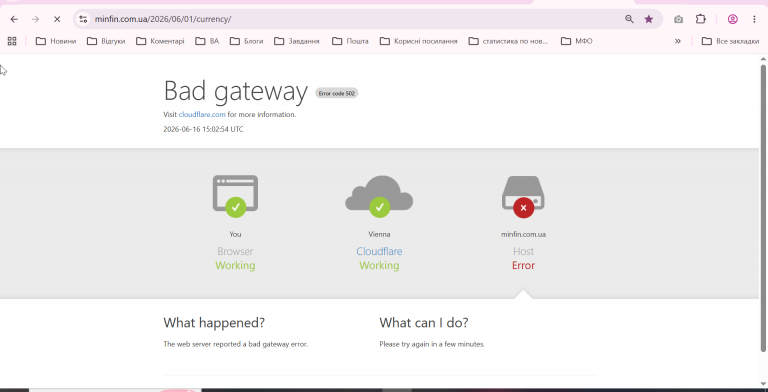This screenshot has height=392, width=768.
Task: Expand hidden bookmarks with double chevron
Action: pos(678,41)
